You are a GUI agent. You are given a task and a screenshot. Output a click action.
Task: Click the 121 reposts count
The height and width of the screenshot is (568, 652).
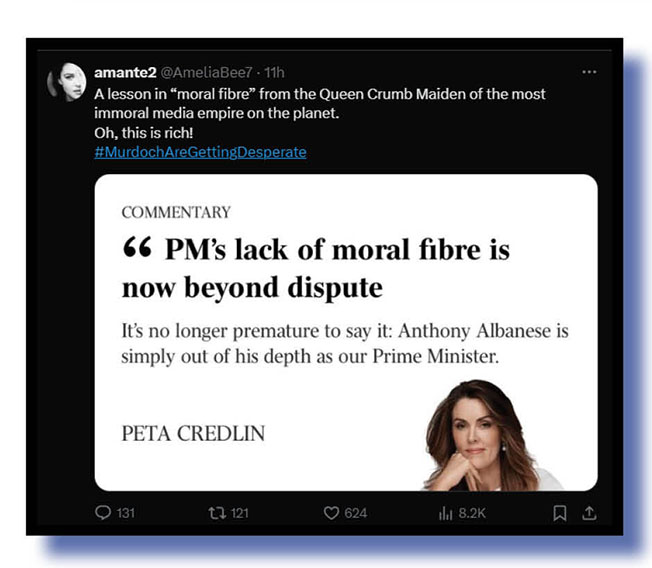240,513
